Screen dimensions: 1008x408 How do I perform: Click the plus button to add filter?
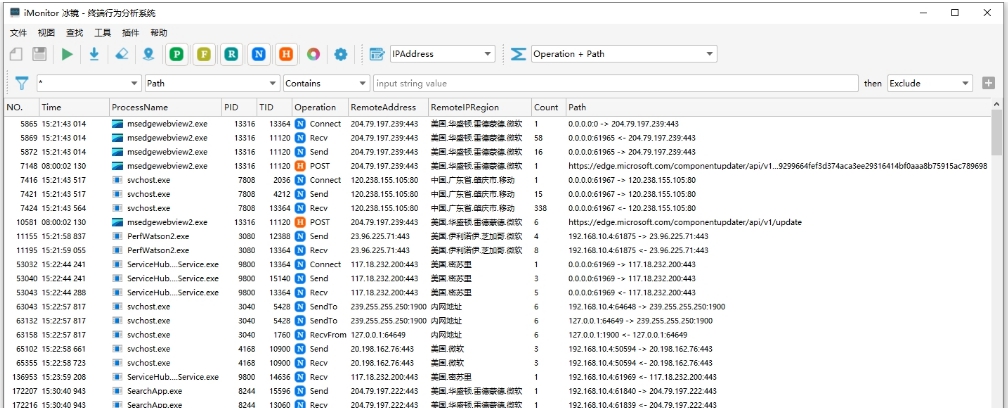pyautogui.click(x=988, y=83)
